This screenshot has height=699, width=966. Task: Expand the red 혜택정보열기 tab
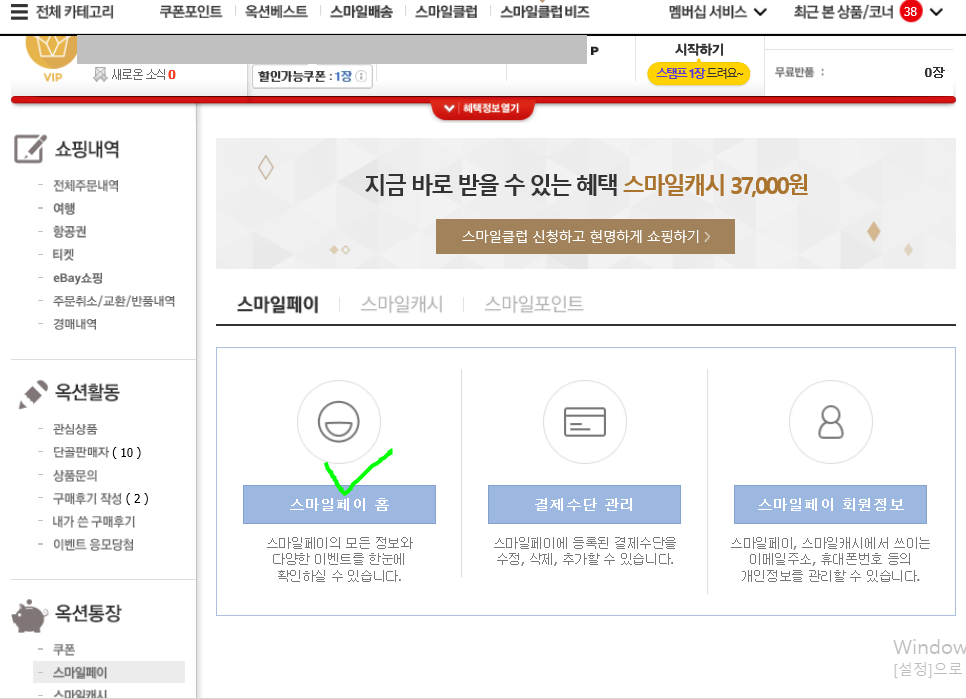pos(482,108)
